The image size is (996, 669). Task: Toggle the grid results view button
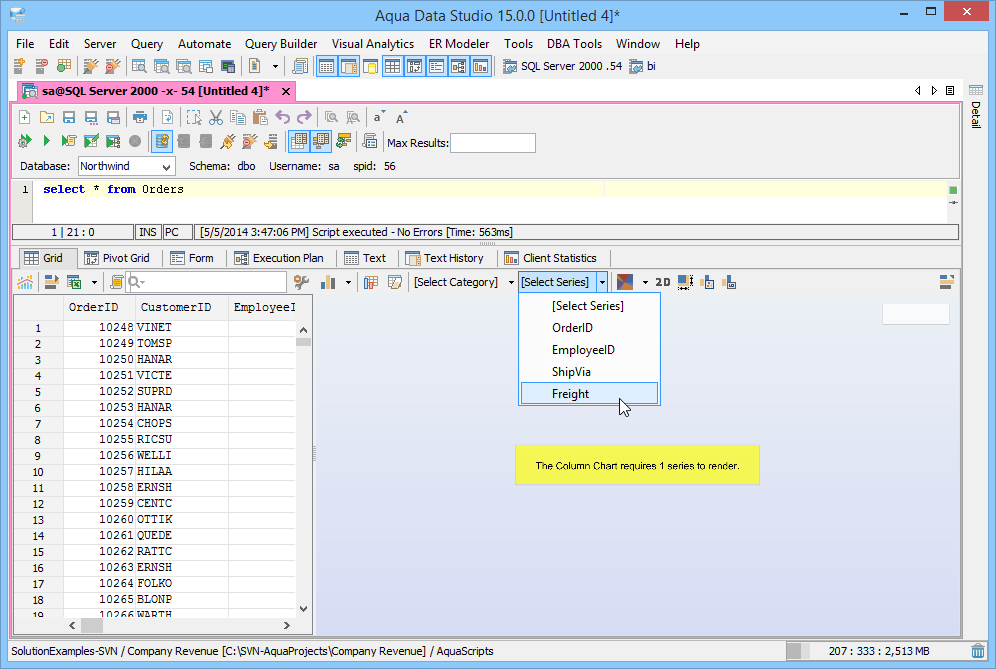(x=299, y=141)
